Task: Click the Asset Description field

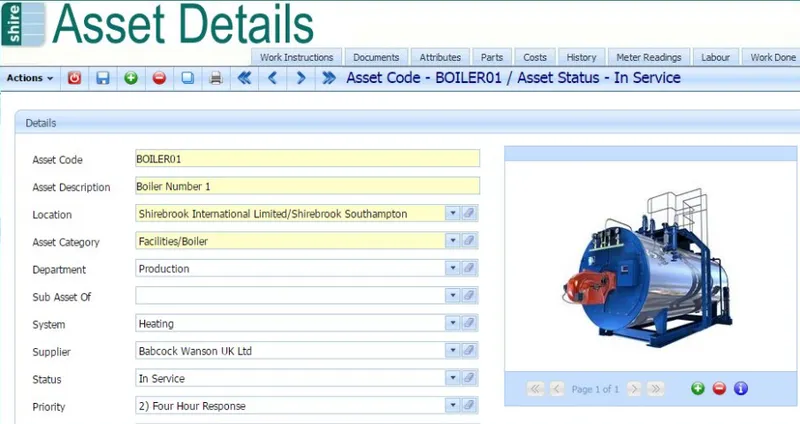Action: tap(307, 186)
